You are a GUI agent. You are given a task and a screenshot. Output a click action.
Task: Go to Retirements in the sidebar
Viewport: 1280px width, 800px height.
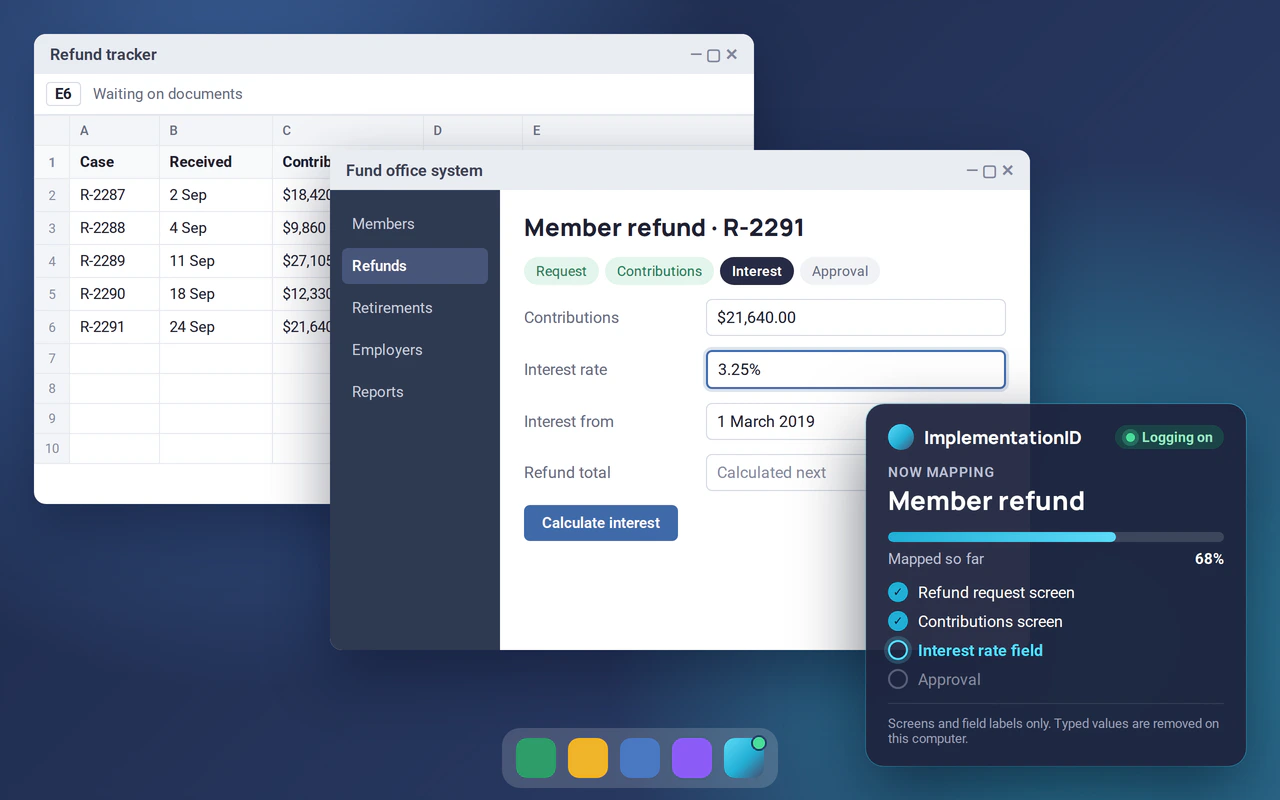[x=415, y=308]
